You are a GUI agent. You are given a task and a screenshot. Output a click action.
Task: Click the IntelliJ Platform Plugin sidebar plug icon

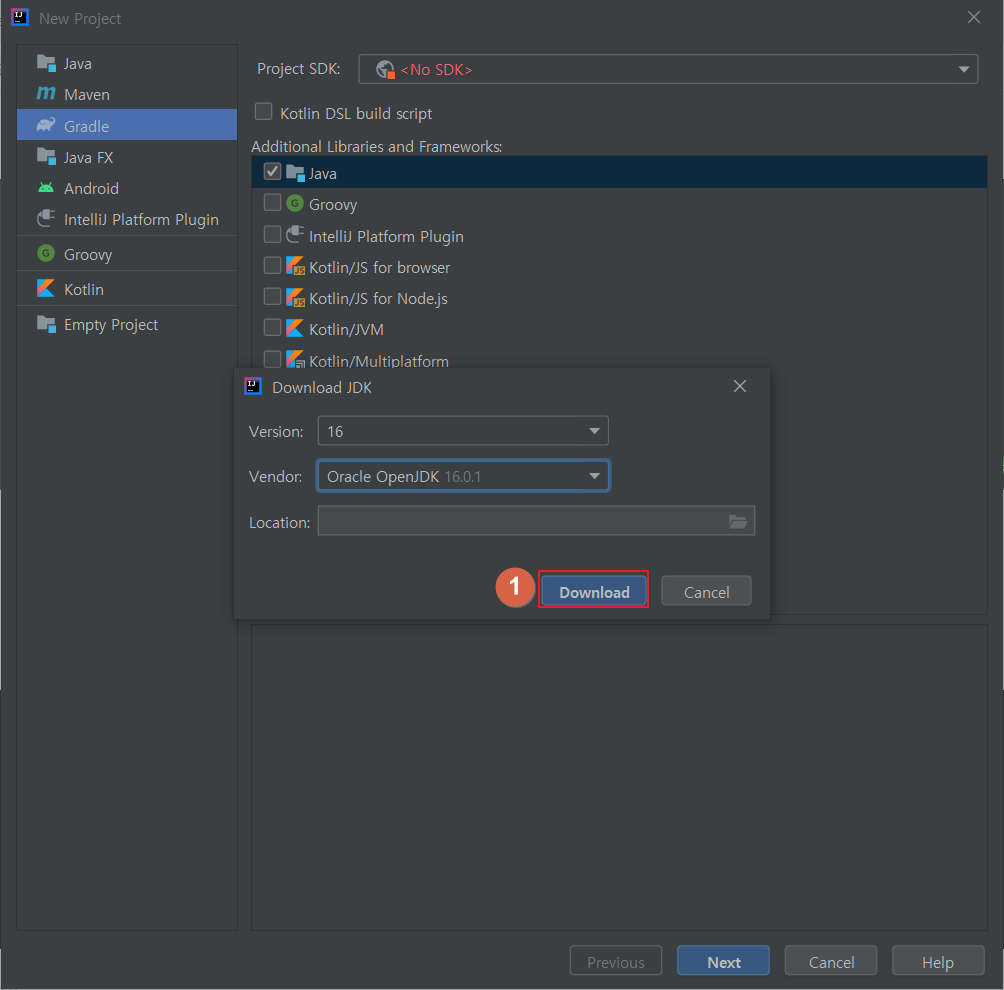[46, 218]
